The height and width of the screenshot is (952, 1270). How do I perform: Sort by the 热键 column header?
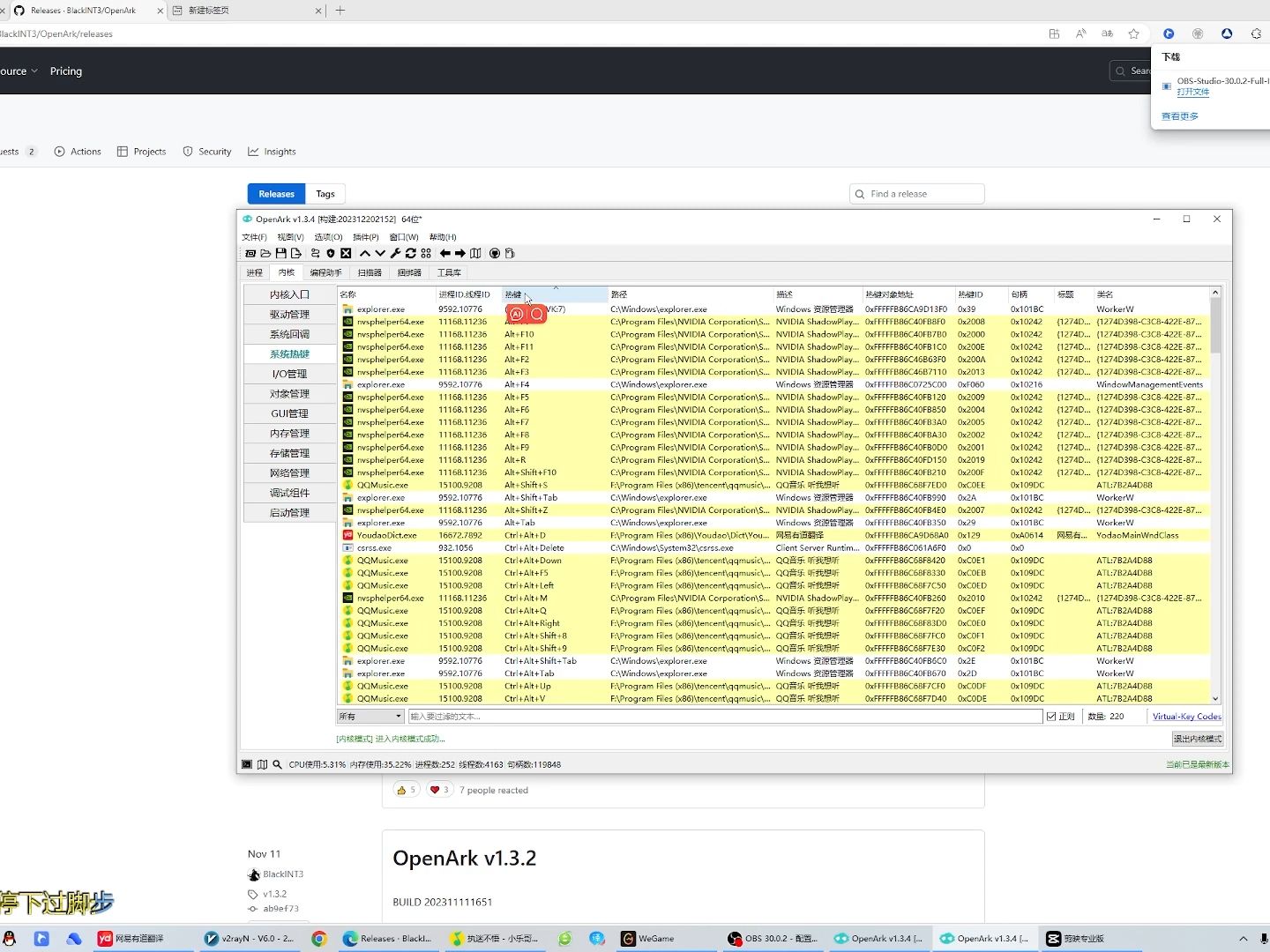[x=555, y=294]
